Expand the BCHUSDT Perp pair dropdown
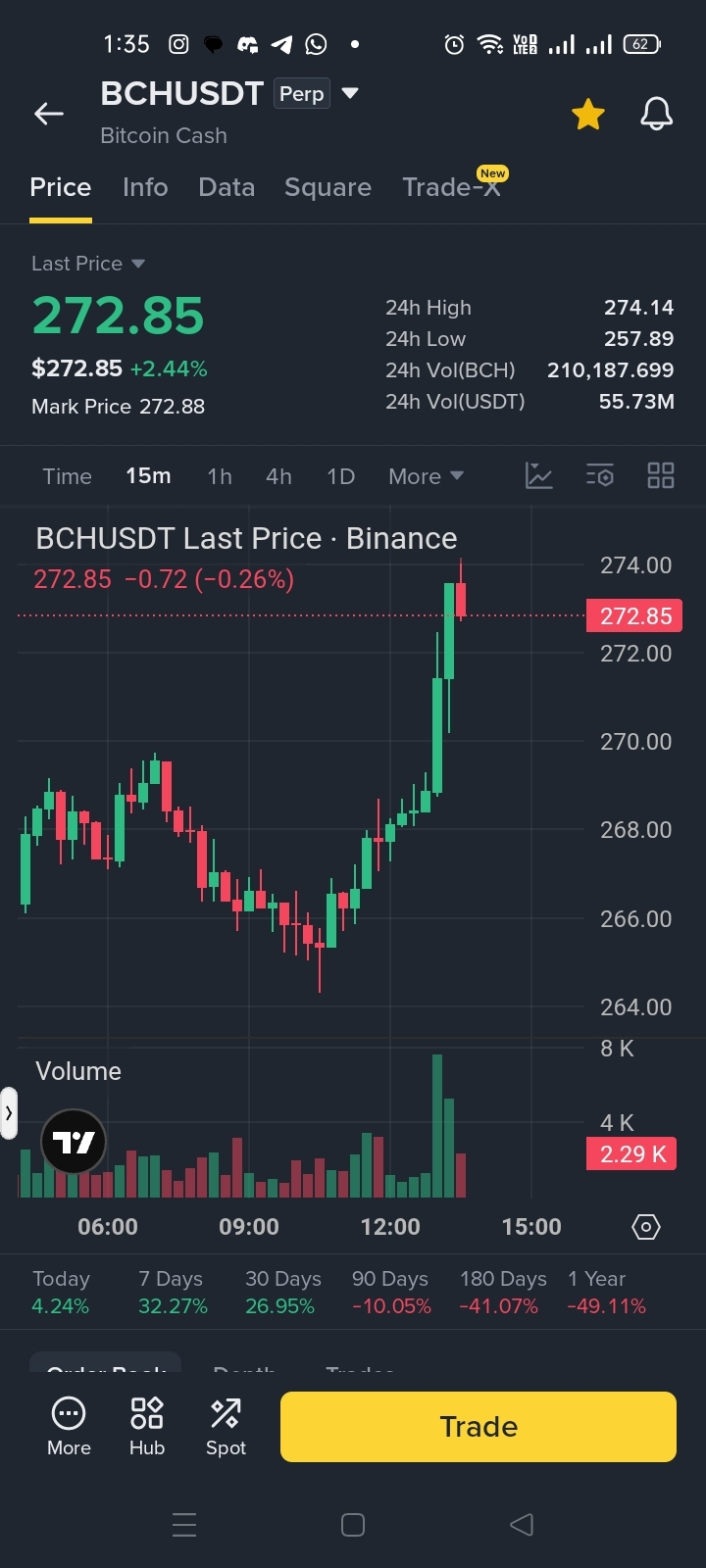 pyautogui.click(x=350, y=94)
